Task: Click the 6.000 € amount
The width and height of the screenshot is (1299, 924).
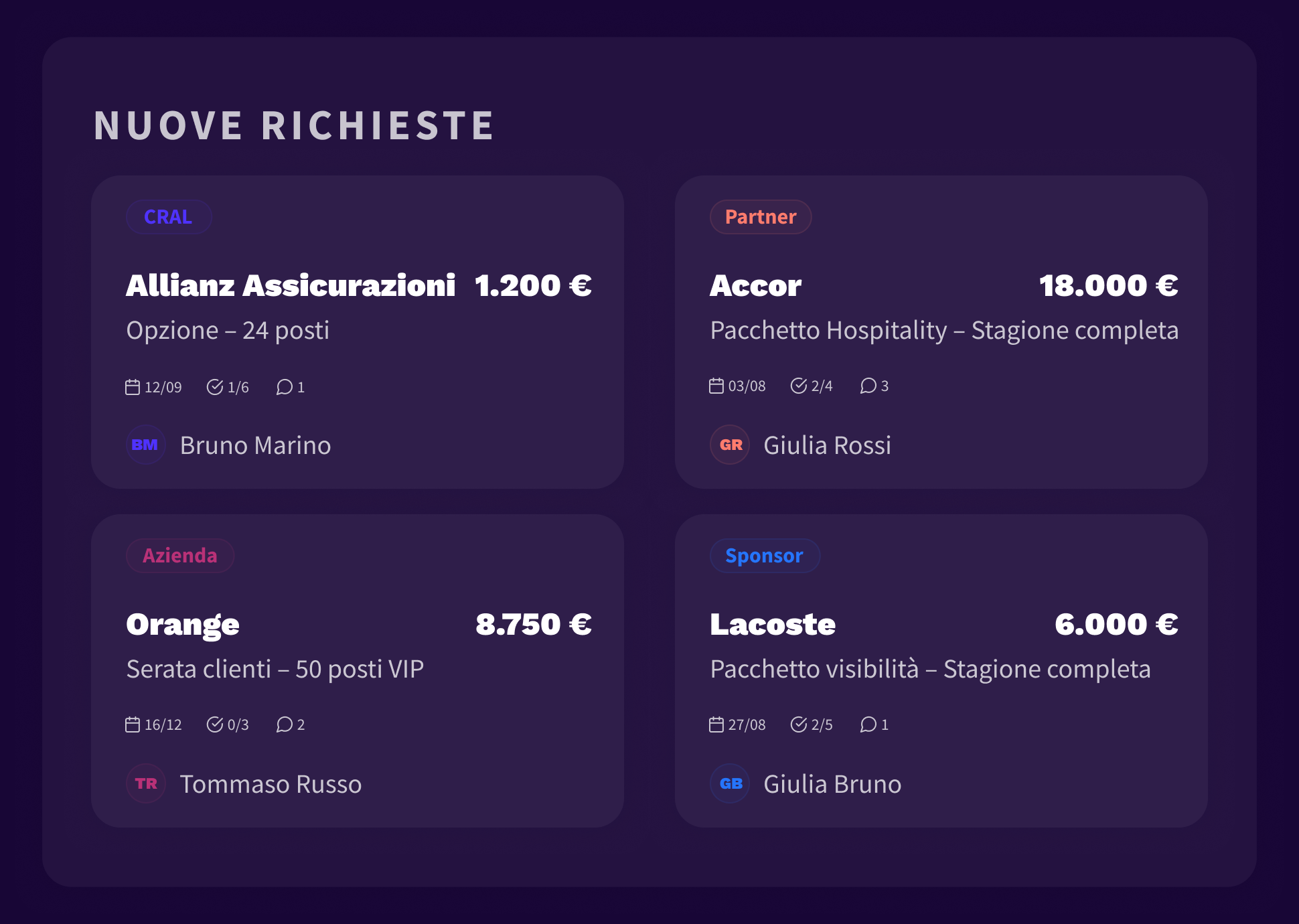Action: pyautogui.click(x=1116, y=625)
